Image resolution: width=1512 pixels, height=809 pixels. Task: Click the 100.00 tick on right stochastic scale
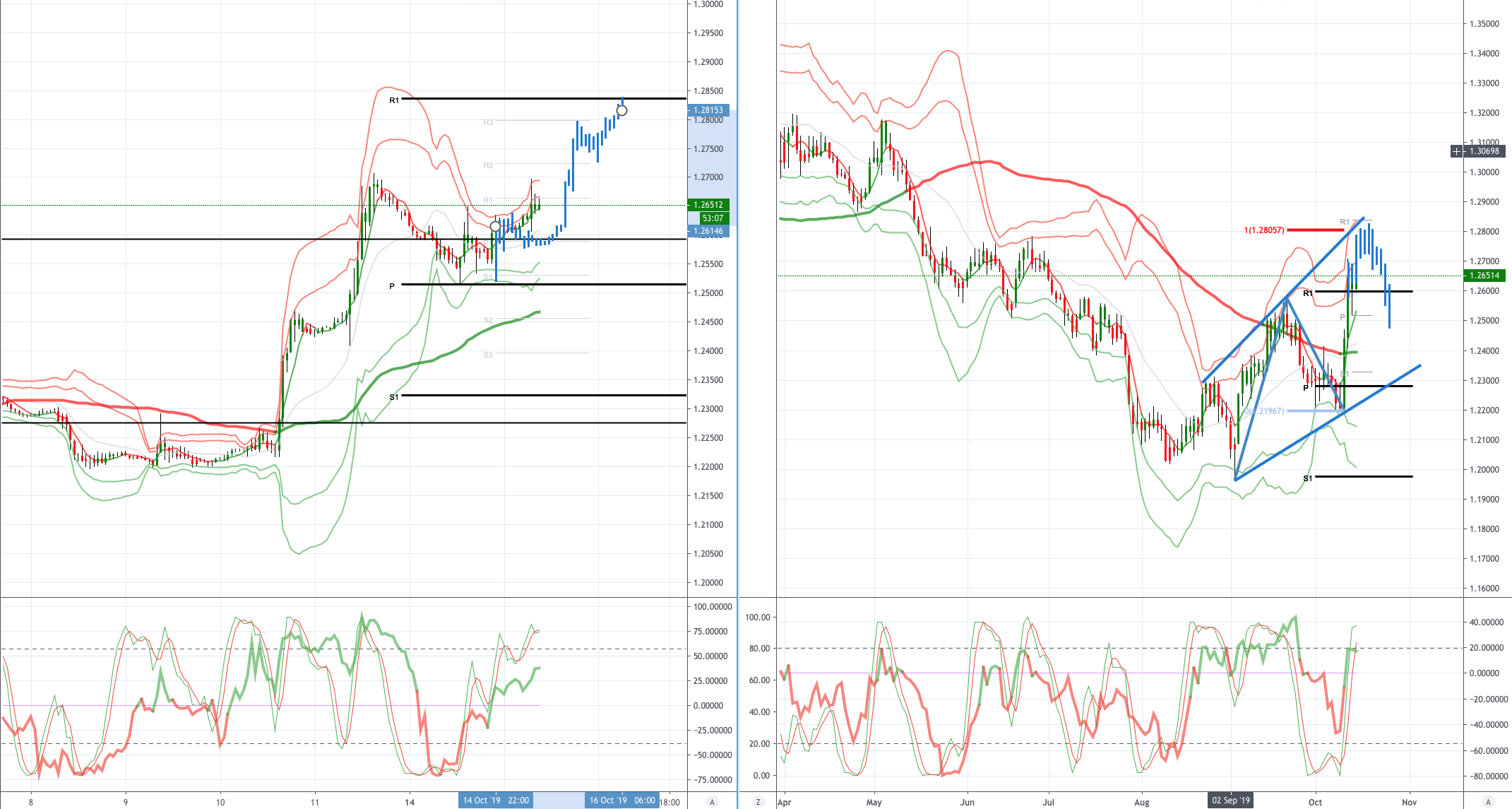(x=757, y=618)
